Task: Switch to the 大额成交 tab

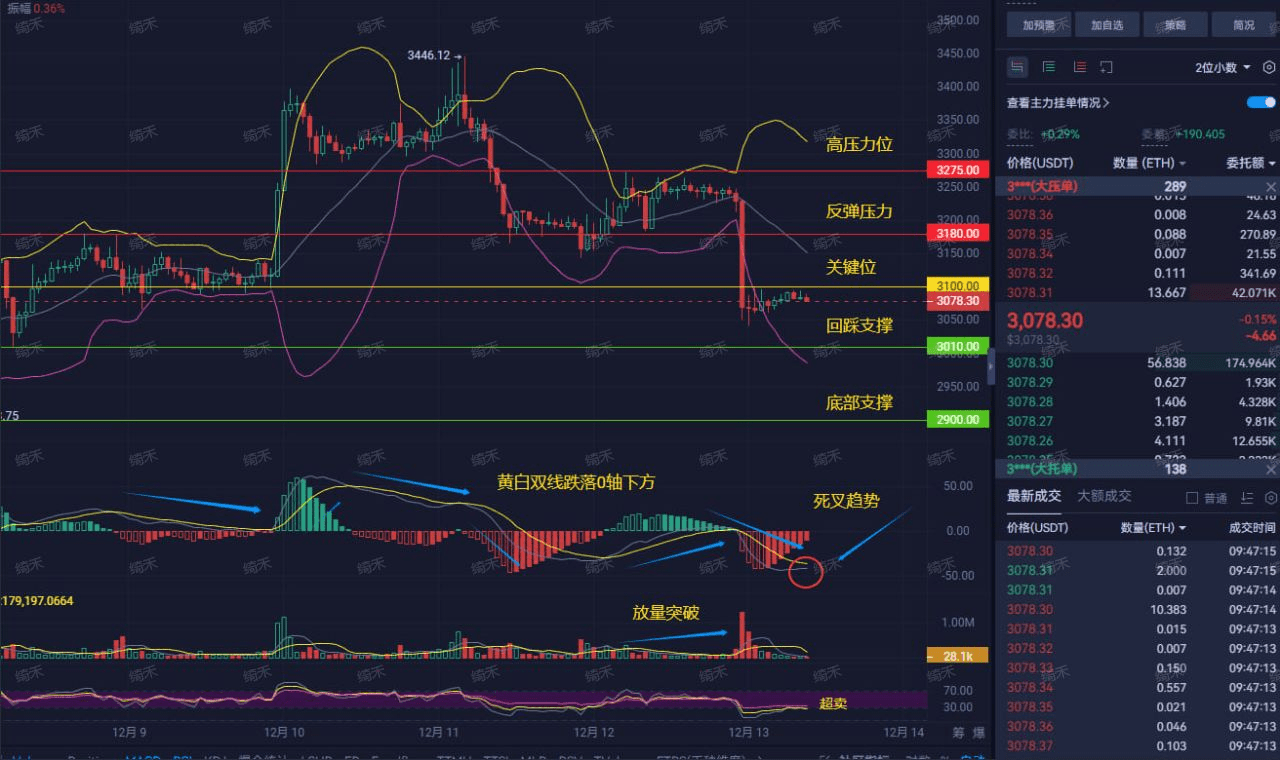Action: click(1104, 496)
